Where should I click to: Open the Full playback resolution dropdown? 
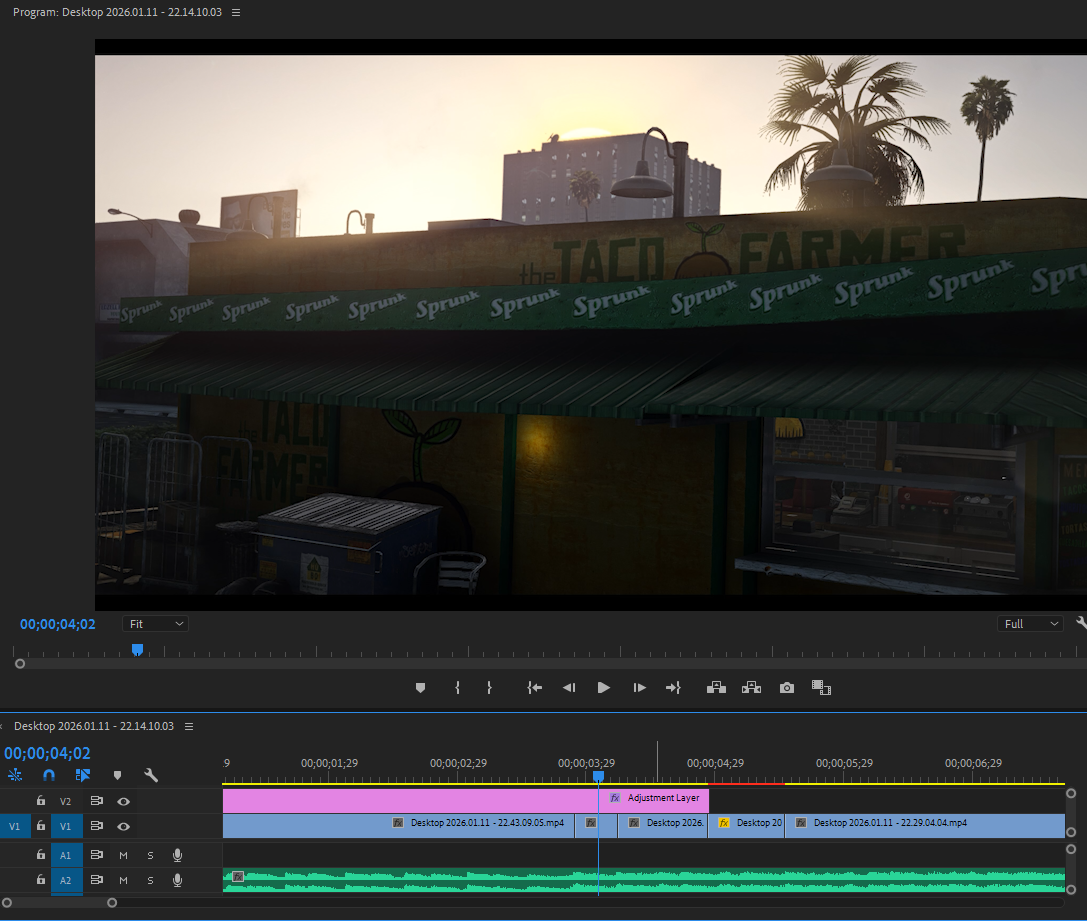click(1030, 624)
